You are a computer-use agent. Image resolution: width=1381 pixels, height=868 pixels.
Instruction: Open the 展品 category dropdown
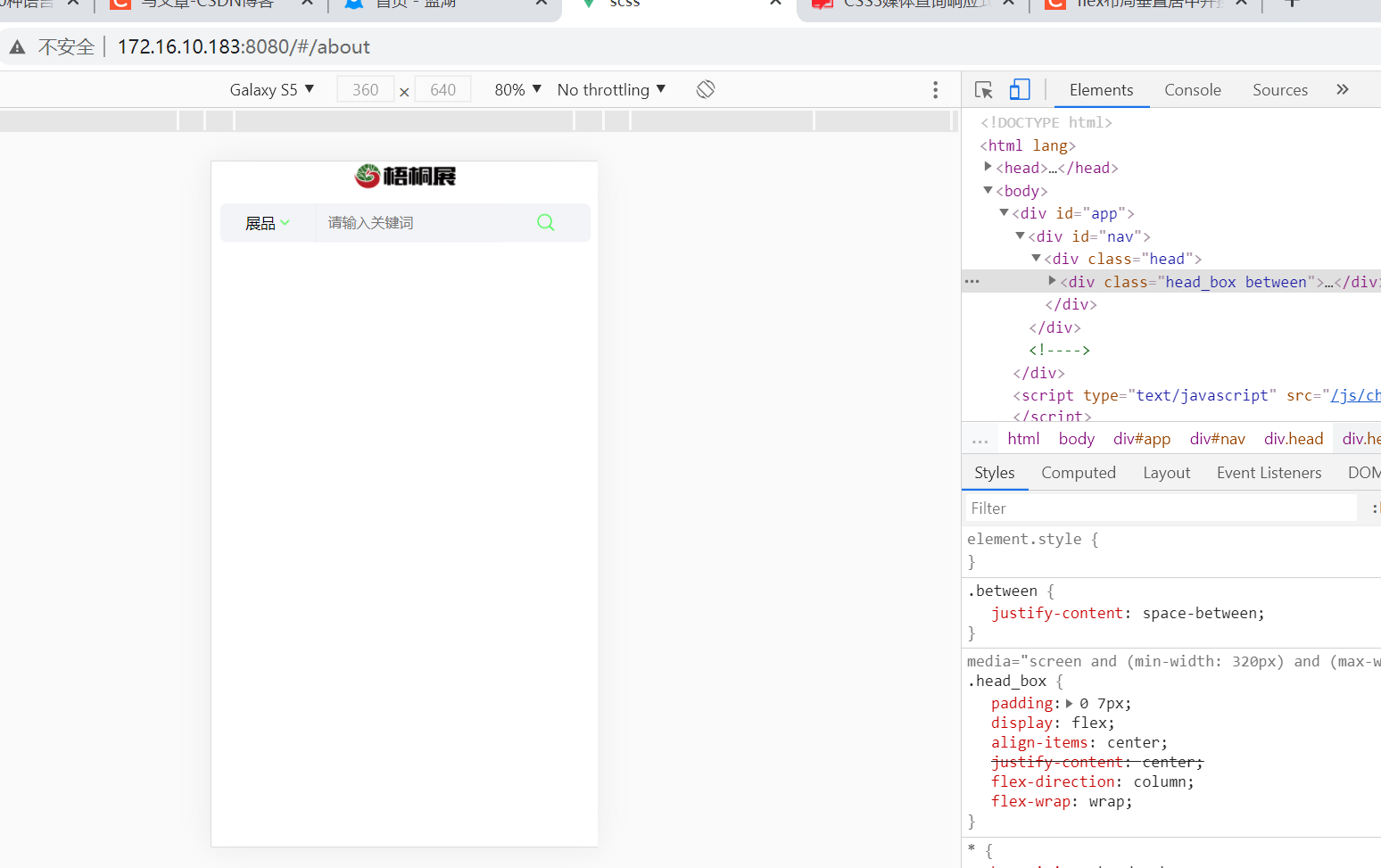click(268, 223)
